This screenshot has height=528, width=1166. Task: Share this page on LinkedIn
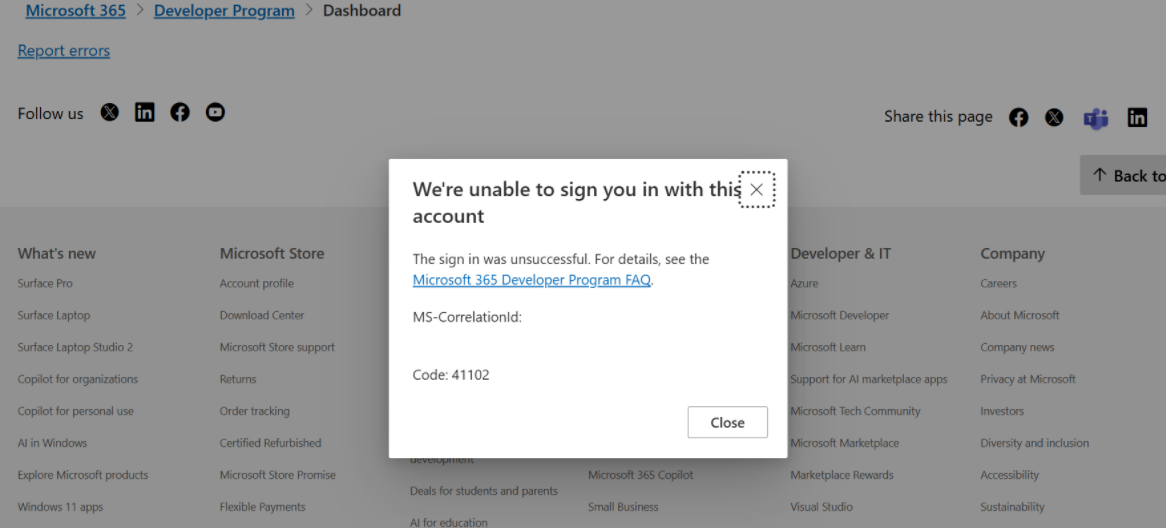pyautogui.click(x=1138, y=117)
